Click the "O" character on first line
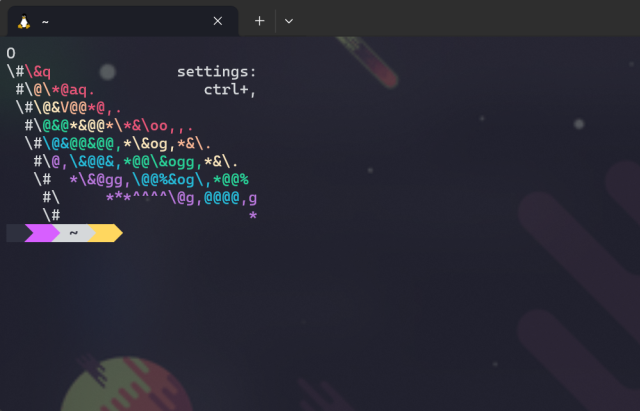The width and height of the screenshot is (640, 411). [11, 54]
